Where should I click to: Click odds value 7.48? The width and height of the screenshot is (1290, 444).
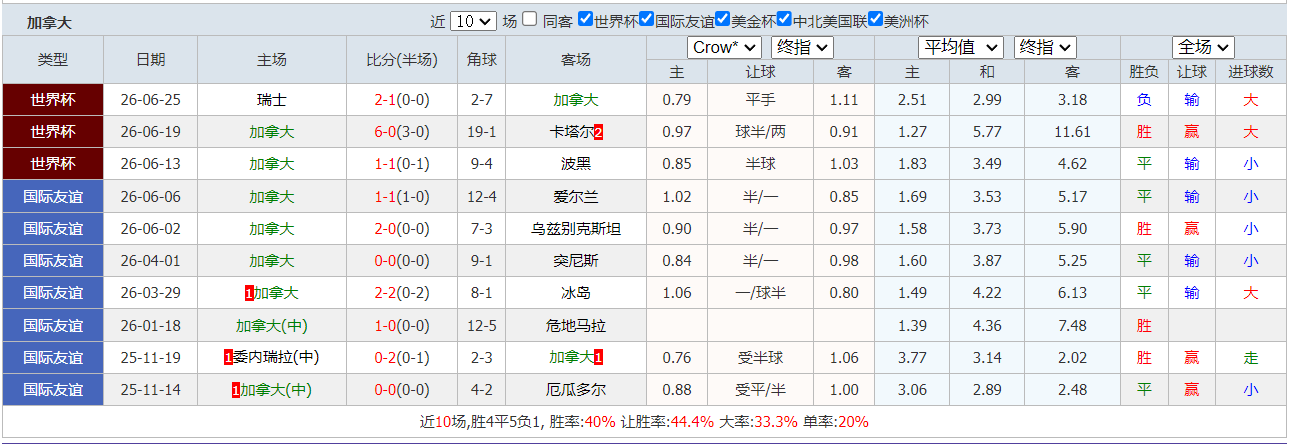(x=1072, y=325)
